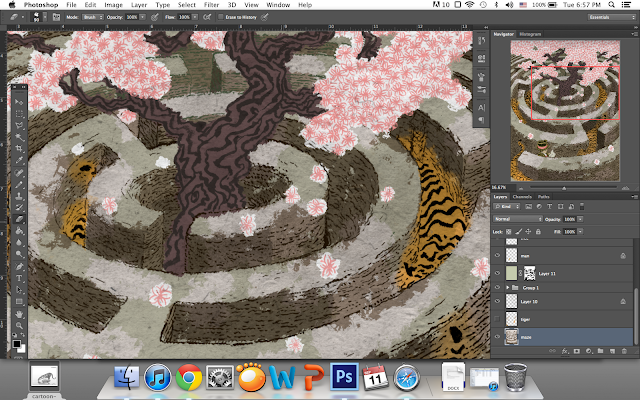Image resolution: width=640 pixels, height=400 pixels.
Task: Select the Brush tool in the toolbox
Action: click(19, 184)
